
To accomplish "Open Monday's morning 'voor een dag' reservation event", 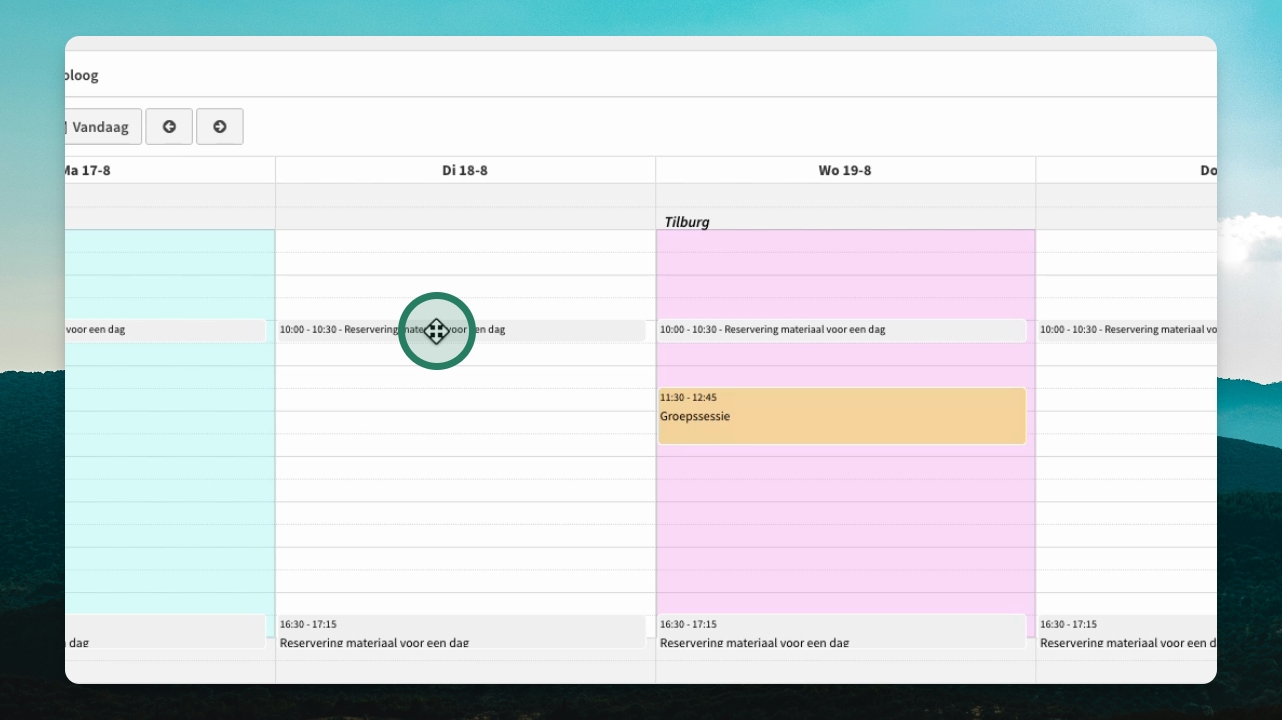I will [165, 330].
